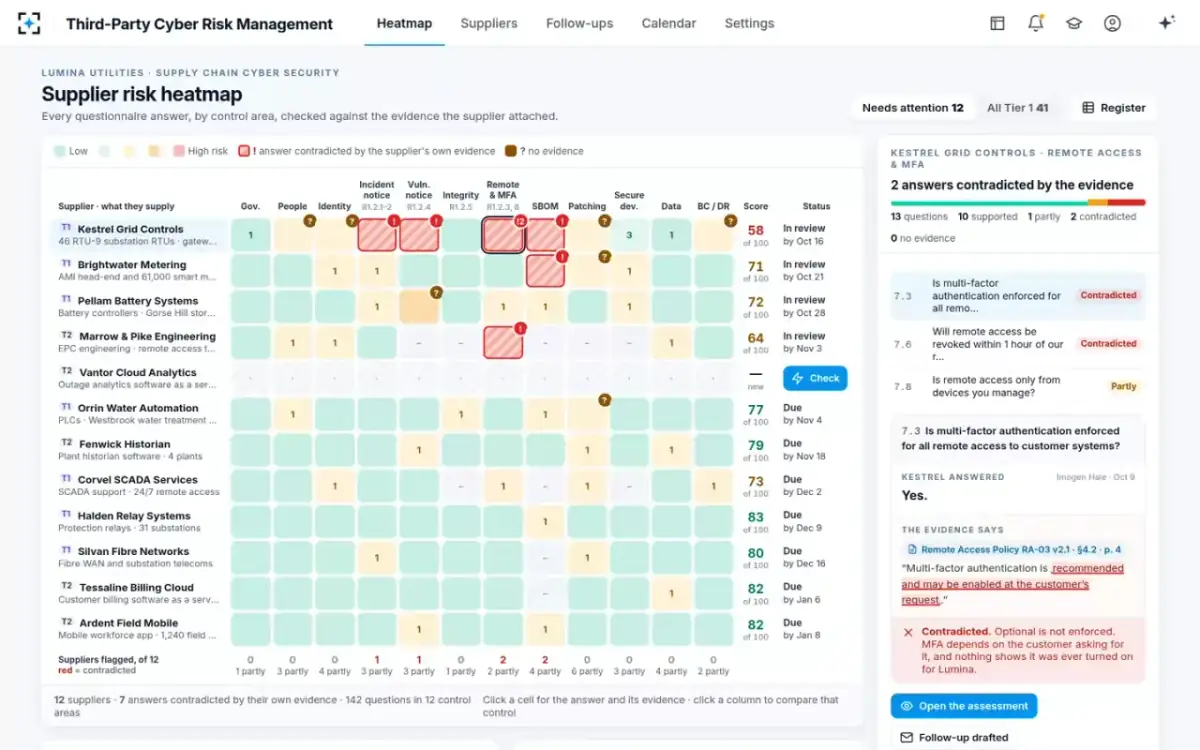Click the lightning icon in Check button
1200x750 pixels.
pos(797,378)
